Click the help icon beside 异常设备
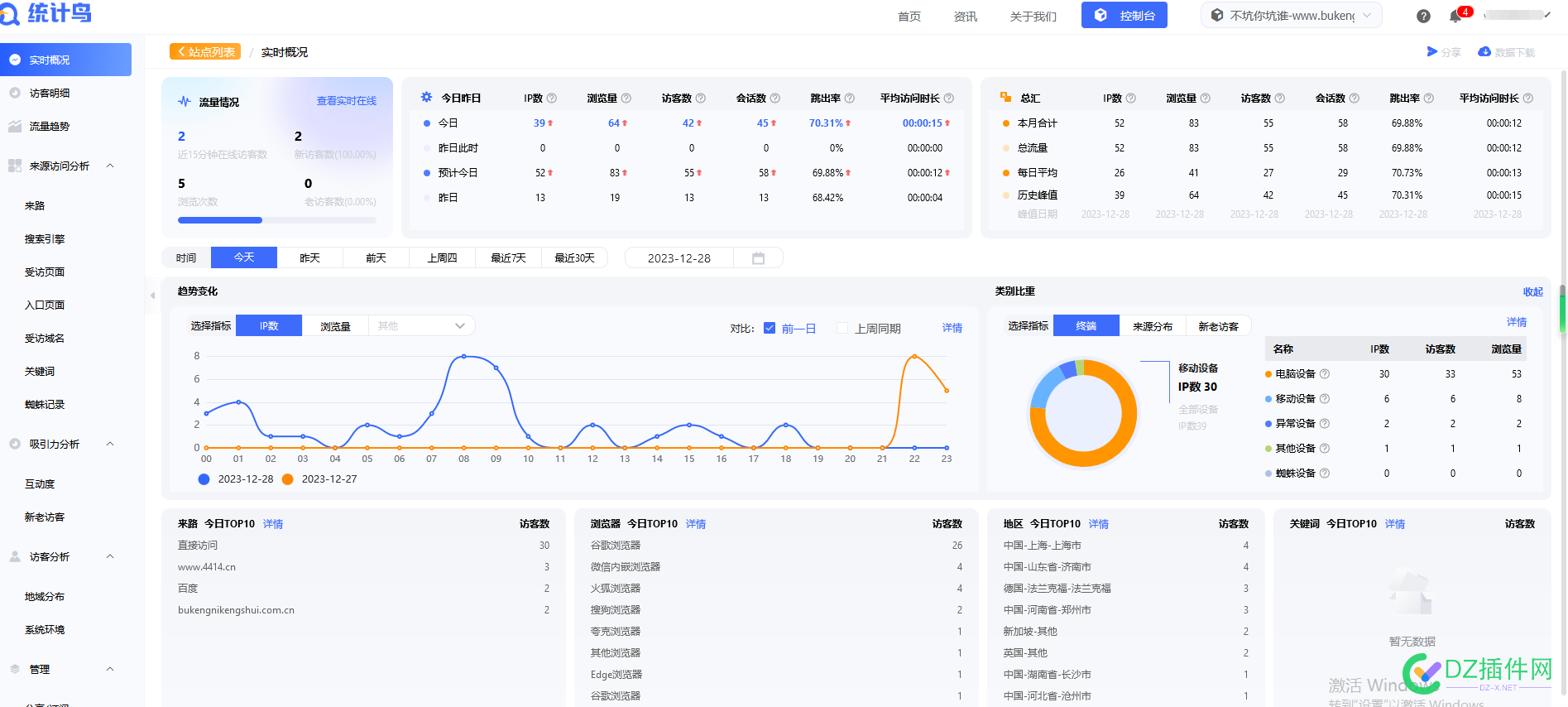 pos(1325,424)
